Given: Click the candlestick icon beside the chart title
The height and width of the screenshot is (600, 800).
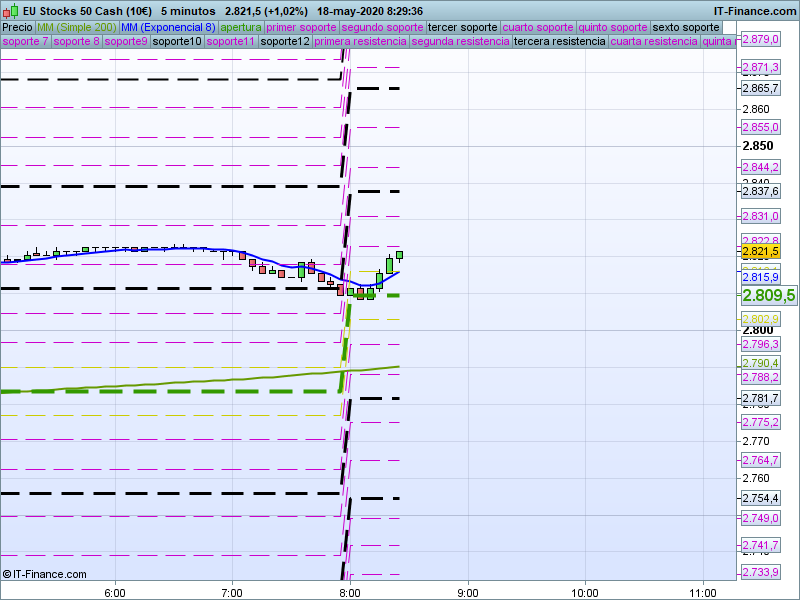Looking at the screenshot, I should pos(8,11).
